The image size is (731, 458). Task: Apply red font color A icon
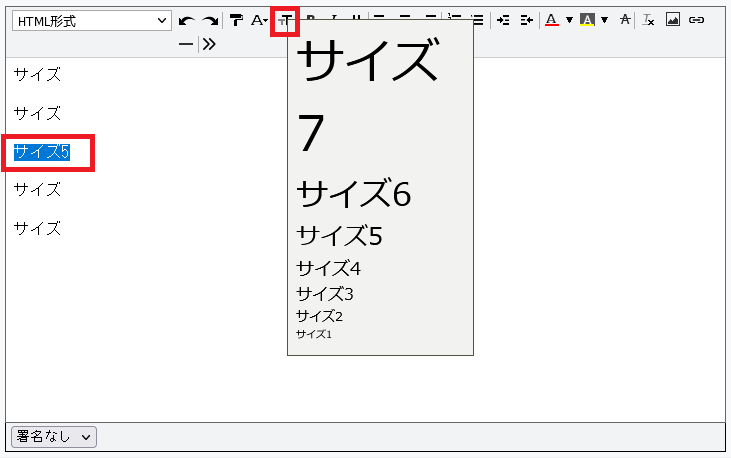click(x=552, y=20)
